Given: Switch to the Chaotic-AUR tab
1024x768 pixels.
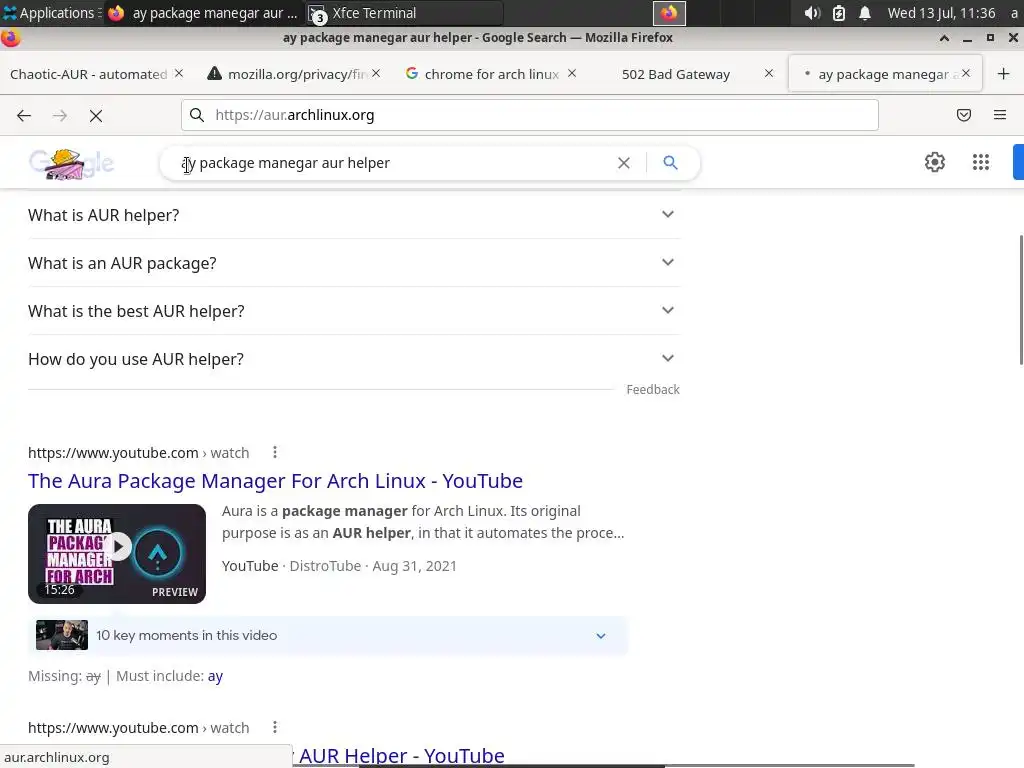Looking at the screenshot, I should 88,74.
